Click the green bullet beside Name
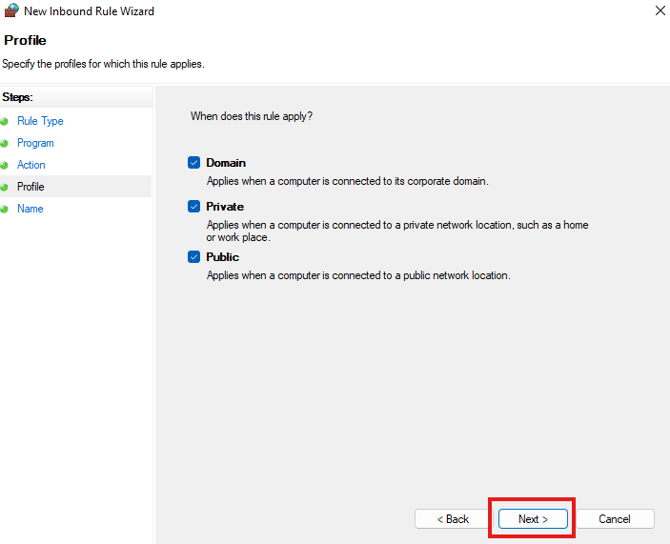670x544 pixels. coord(6,209)
